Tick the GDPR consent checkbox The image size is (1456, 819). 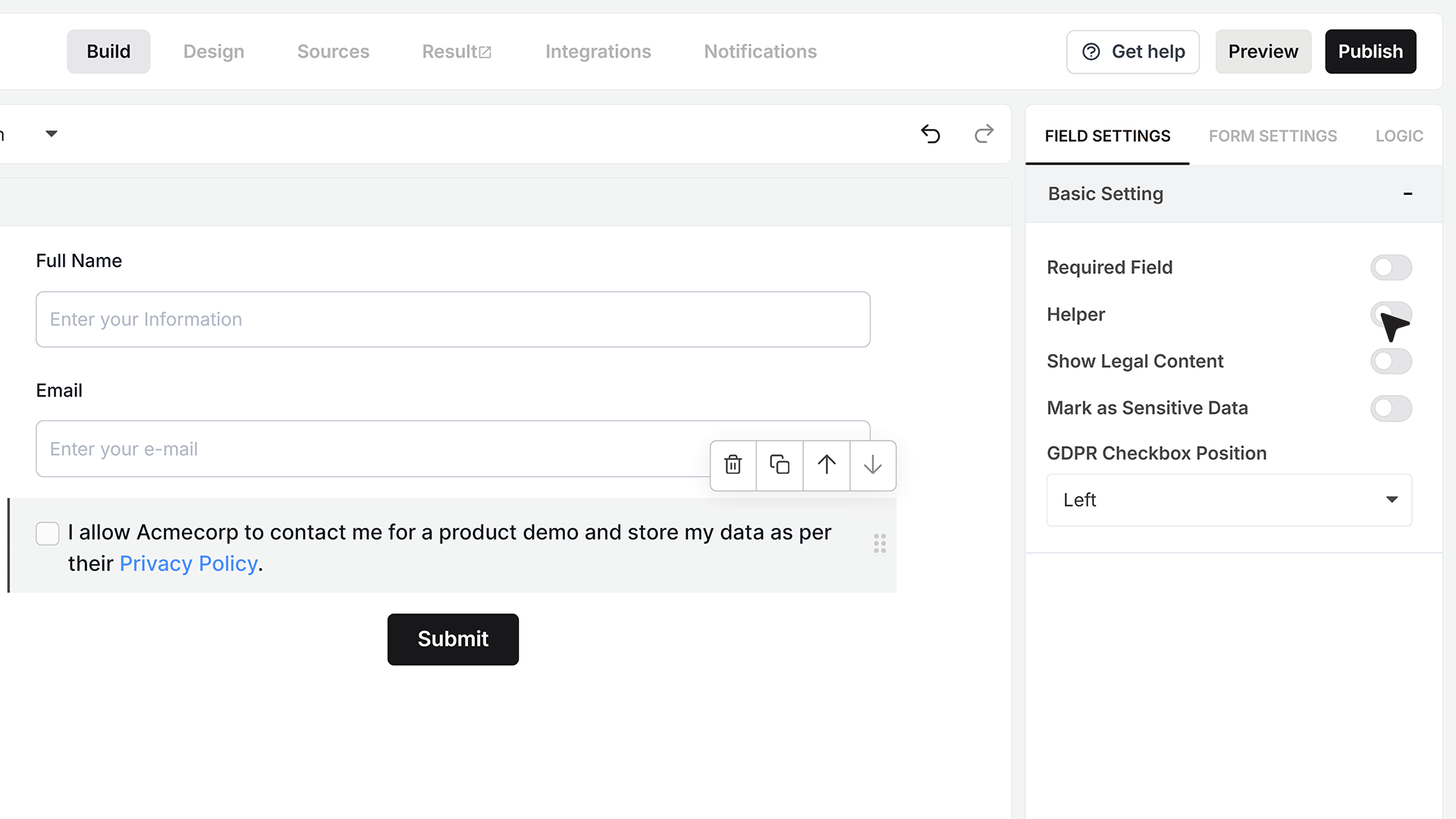tap(48, 534)
